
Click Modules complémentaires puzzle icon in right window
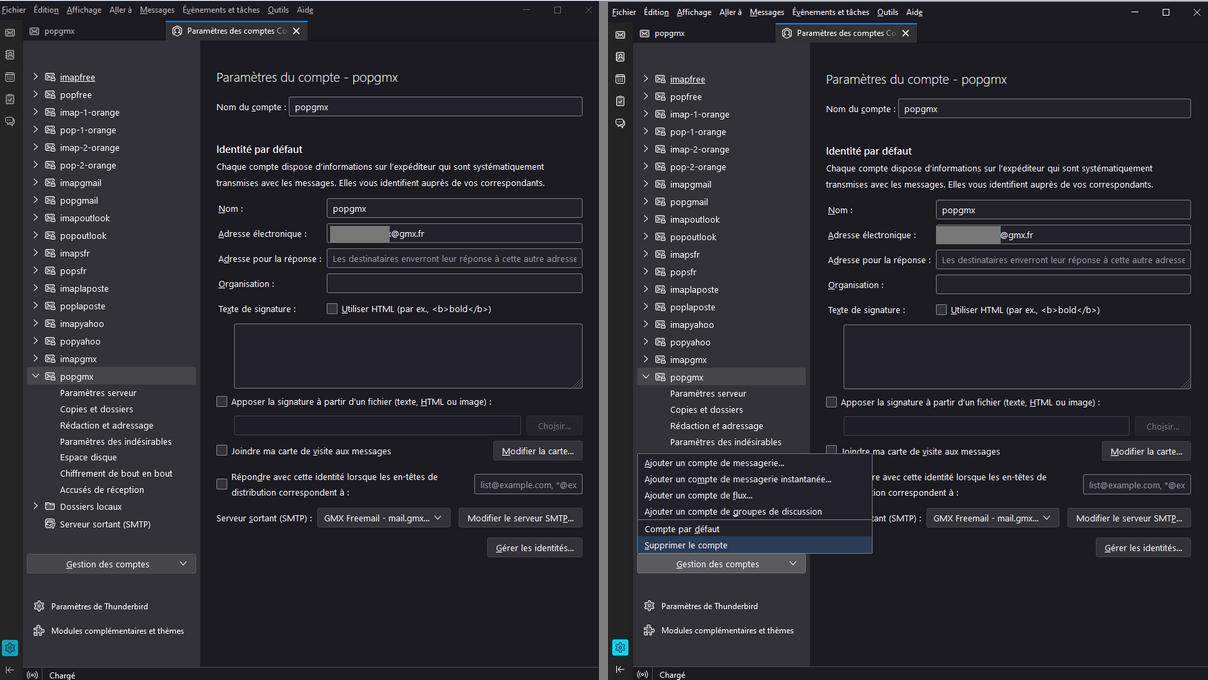click(649, 631)
